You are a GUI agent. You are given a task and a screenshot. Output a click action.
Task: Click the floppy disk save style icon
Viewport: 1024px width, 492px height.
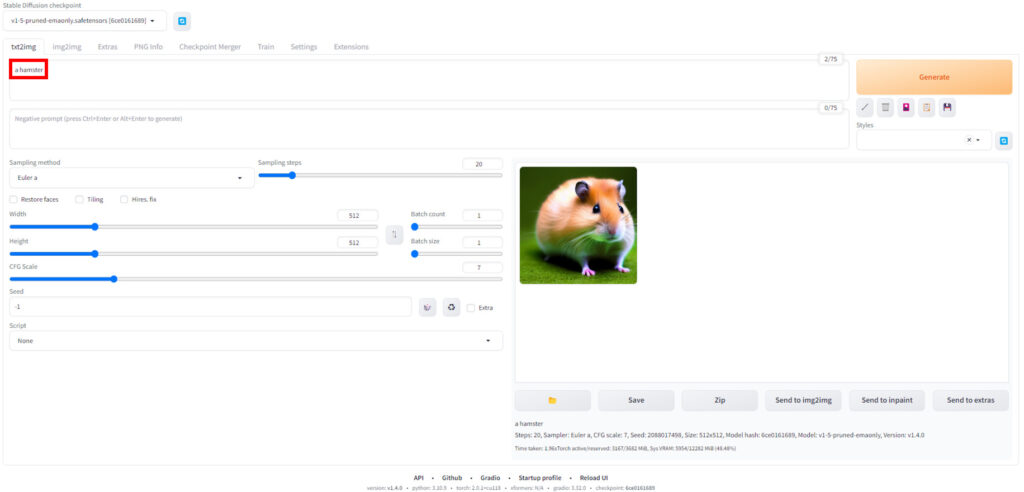[x=947, y=107]
